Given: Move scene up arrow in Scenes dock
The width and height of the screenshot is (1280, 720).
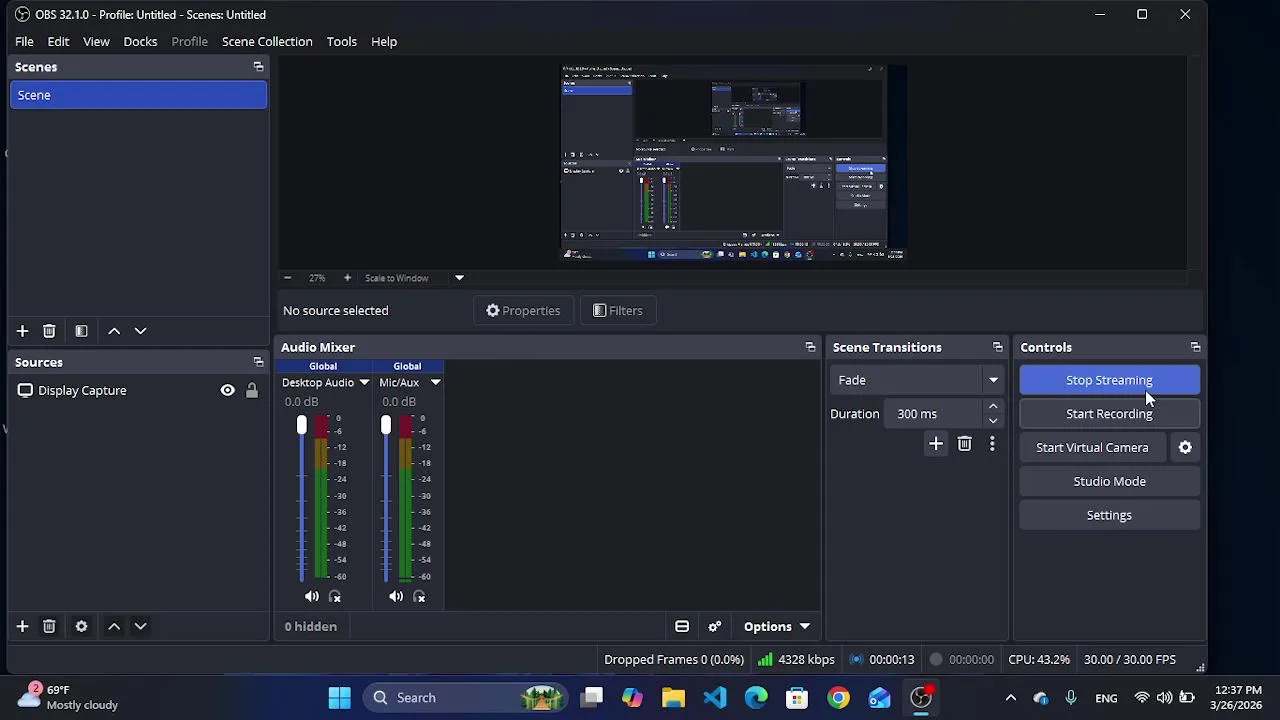Looking at the screenshot, I should pos(114,331).
